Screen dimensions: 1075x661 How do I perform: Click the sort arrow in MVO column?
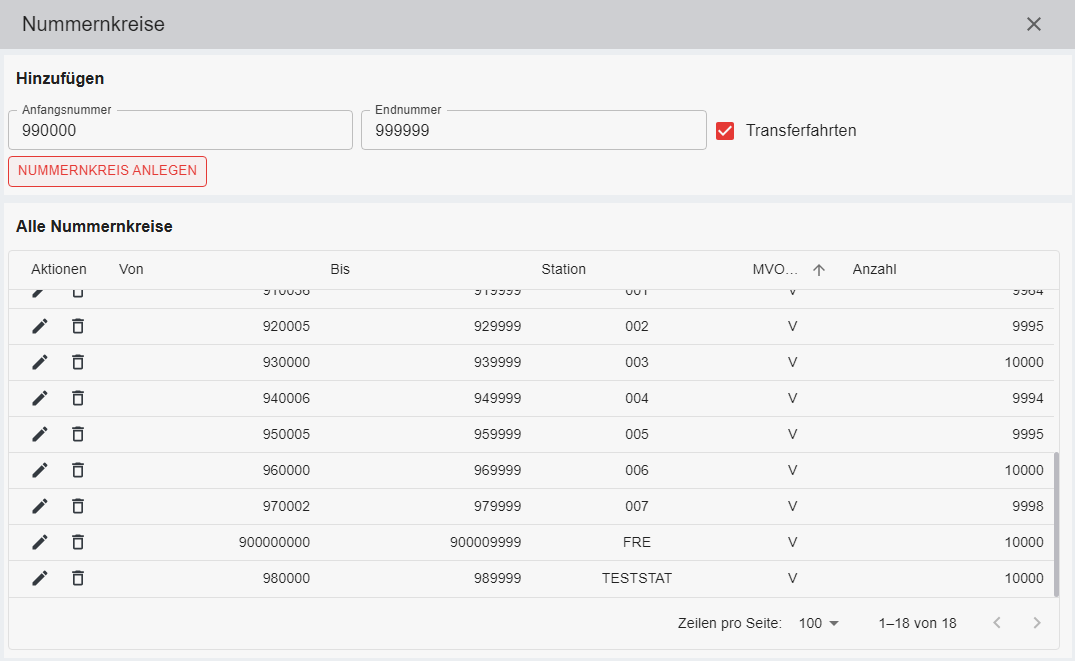click(819, 270)
